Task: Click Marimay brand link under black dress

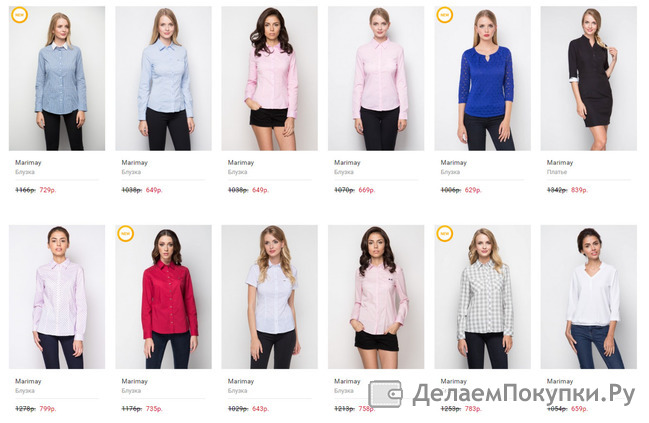Action: point(560,163)
